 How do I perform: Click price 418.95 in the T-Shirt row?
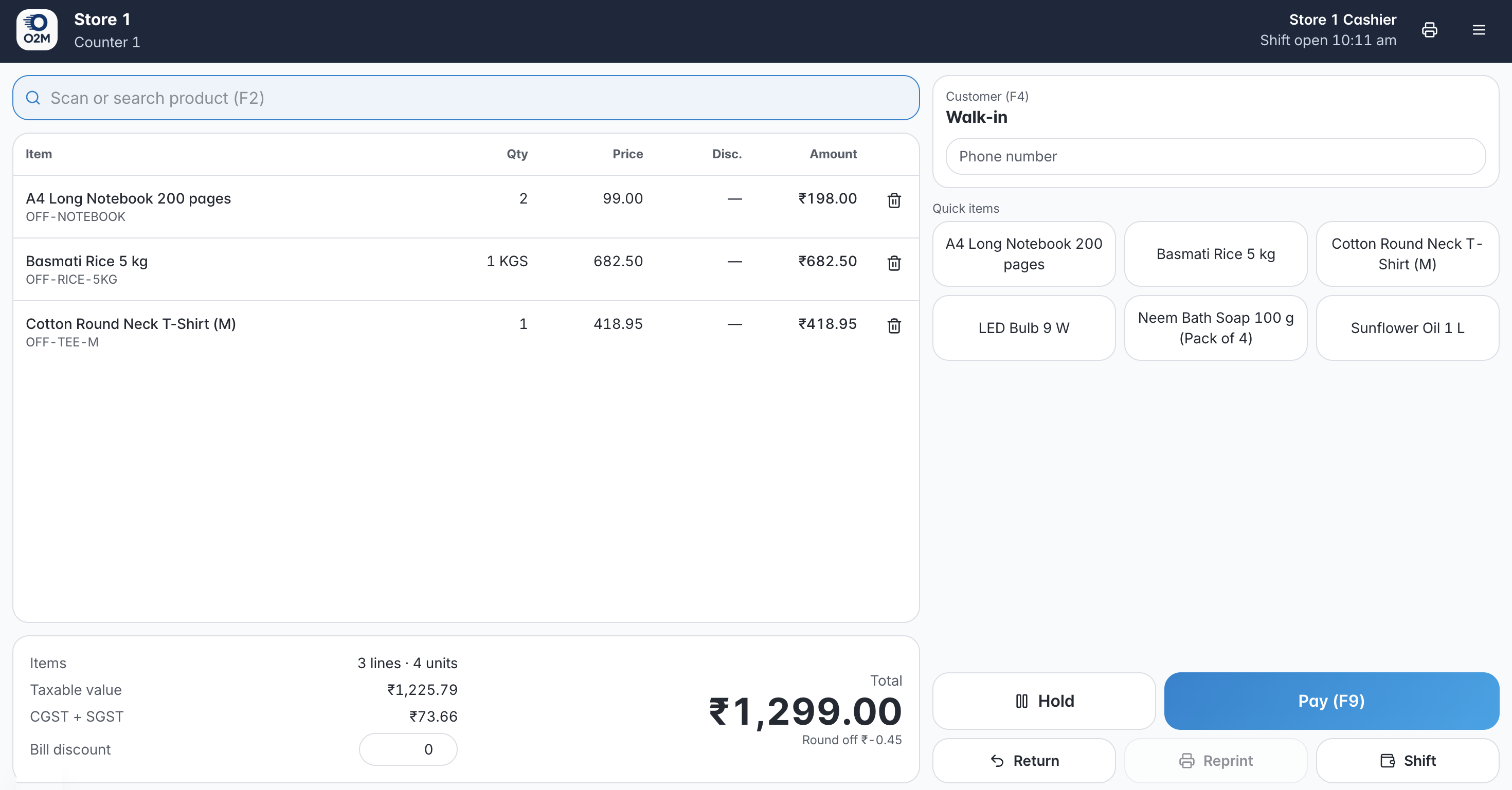click(618, 324)
